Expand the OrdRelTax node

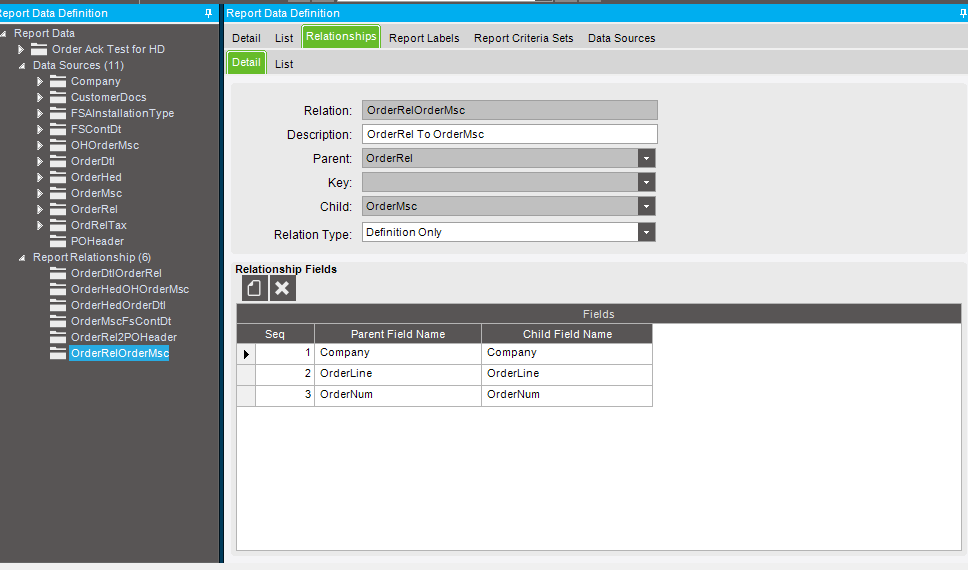pyautogui.click(x=40, y=226)
